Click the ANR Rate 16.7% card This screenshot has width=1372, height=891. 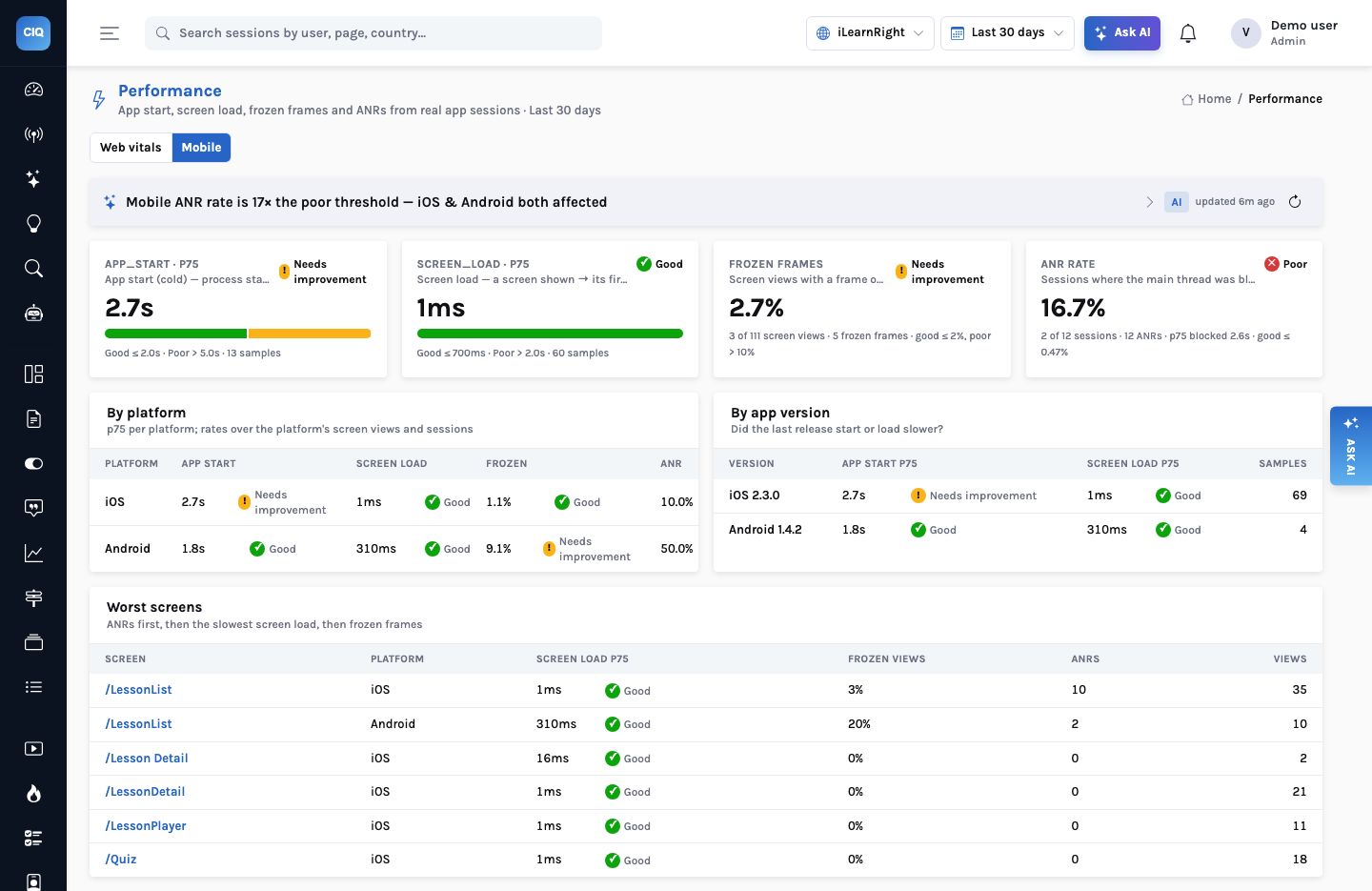point(1174,309)
